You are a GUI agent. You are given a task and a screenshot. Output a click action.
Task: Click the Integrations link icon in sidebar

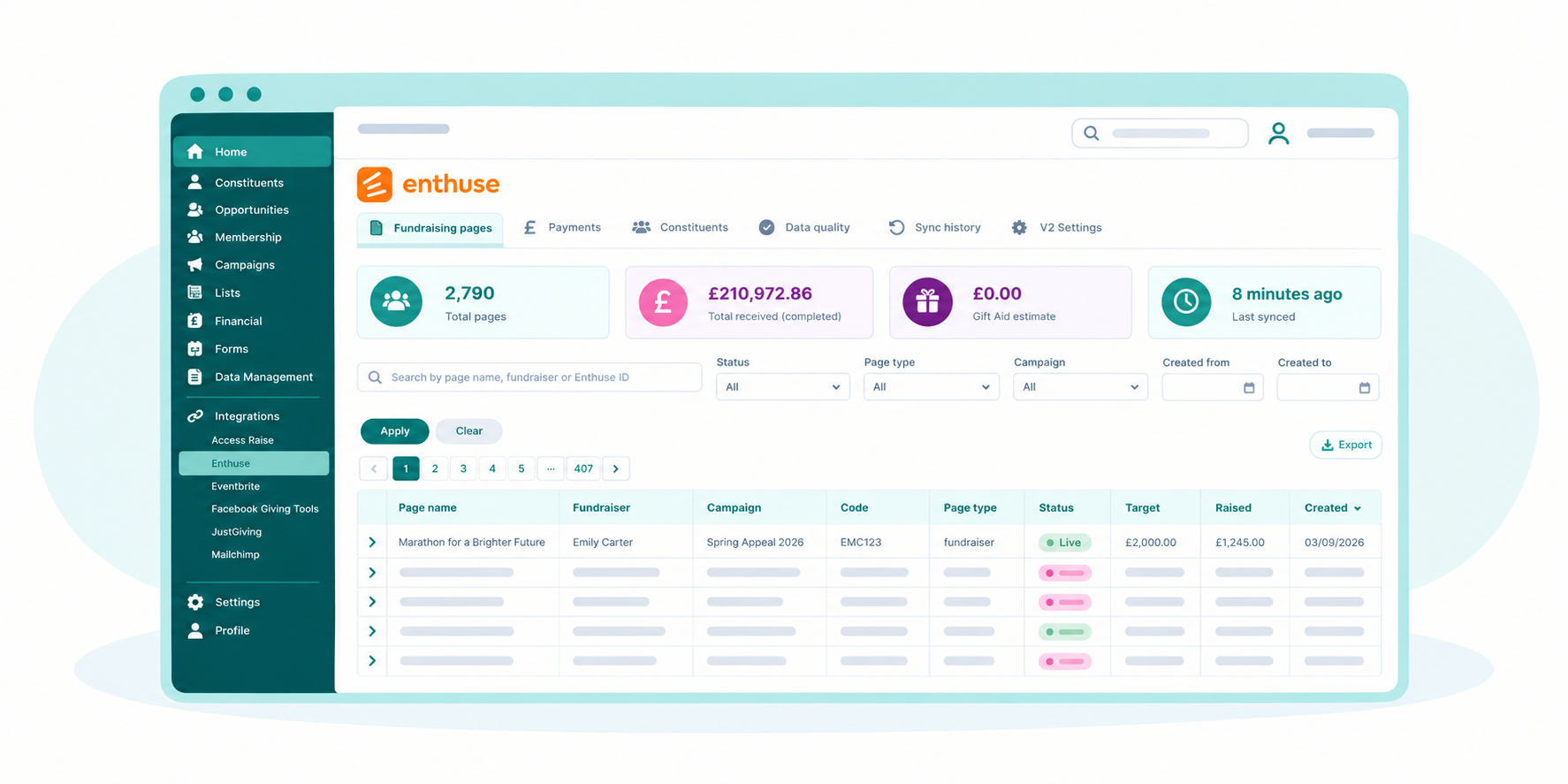pyautogui.click(x=195, y=416)
